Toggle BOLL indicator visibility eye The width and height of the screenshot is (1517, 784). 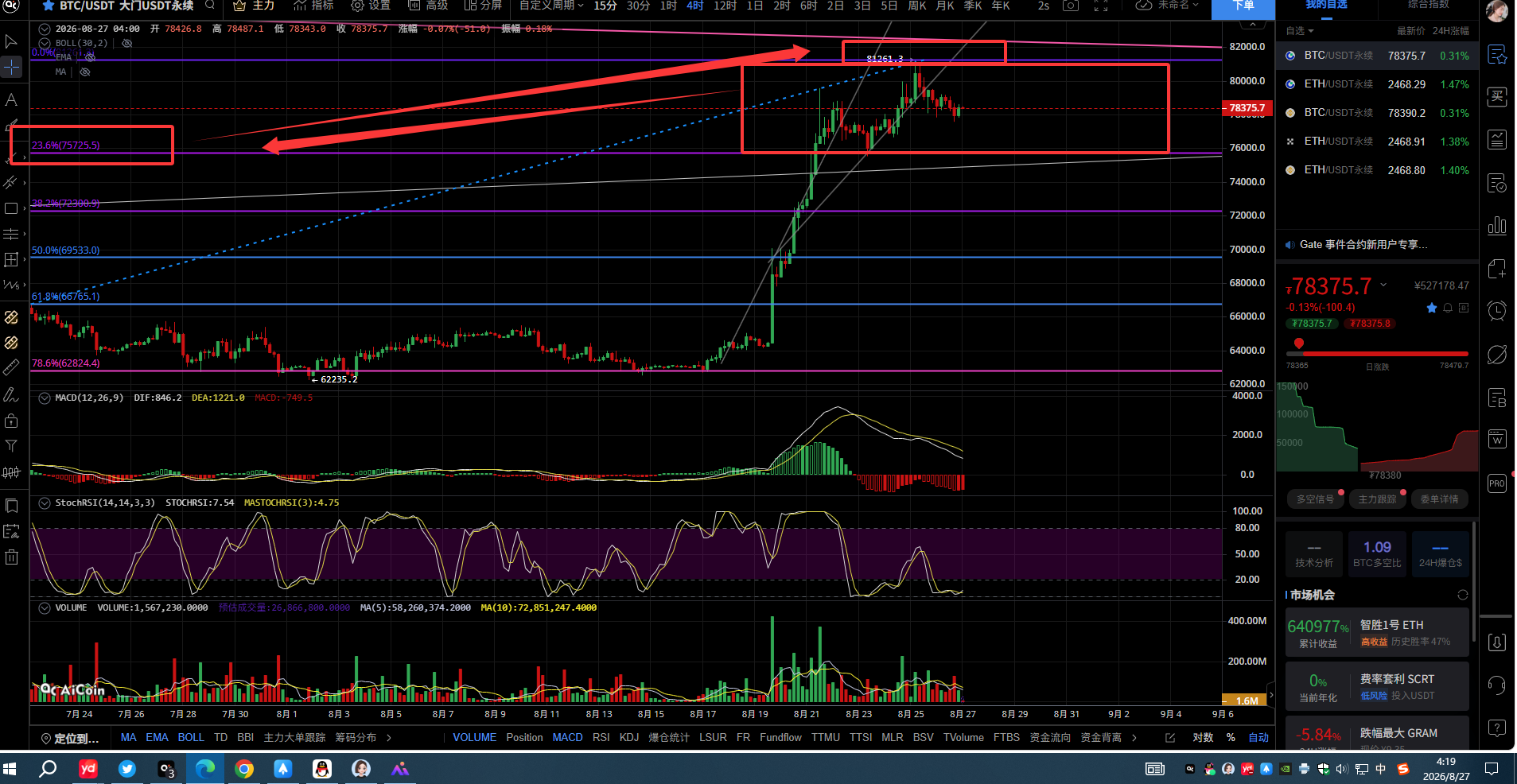(x=126, y=43)
